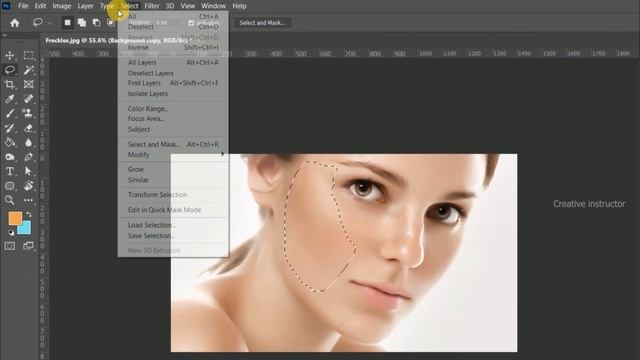Choose Similar in Select menu
640x360 pixels.
(x=173, y=180)
